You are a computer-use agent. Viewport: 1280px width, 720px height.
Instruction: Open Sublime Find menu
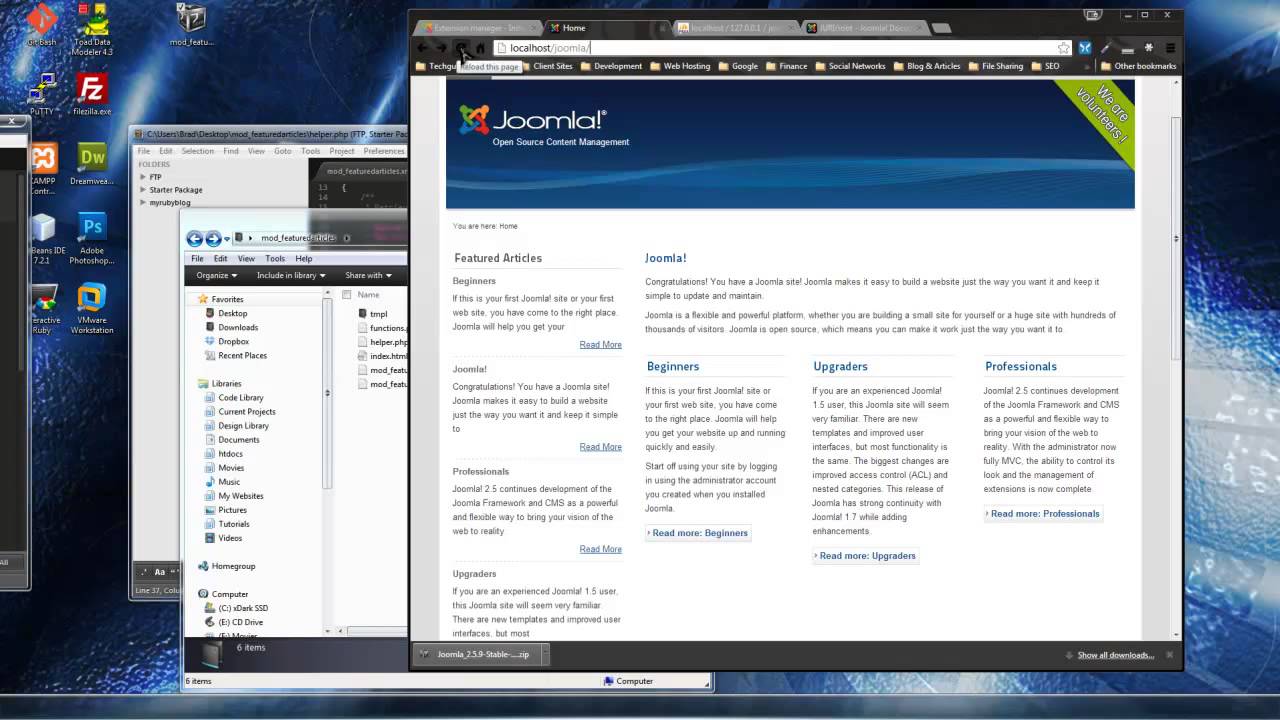coord(231,151)
